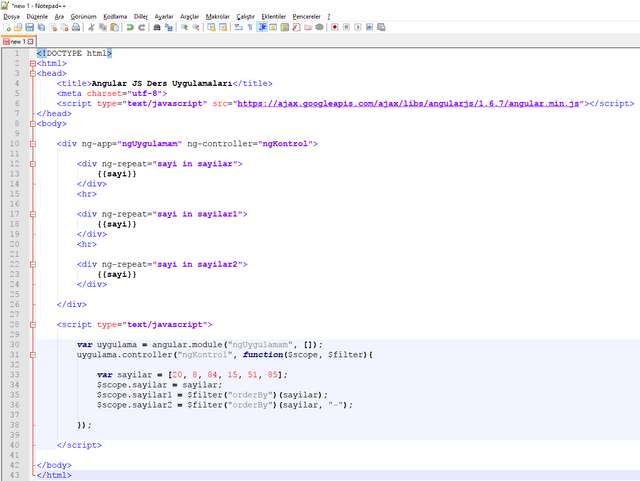
Task: Click the "orderBy" string on line 36
Action: pyautogui.click(x=250, y=405)
